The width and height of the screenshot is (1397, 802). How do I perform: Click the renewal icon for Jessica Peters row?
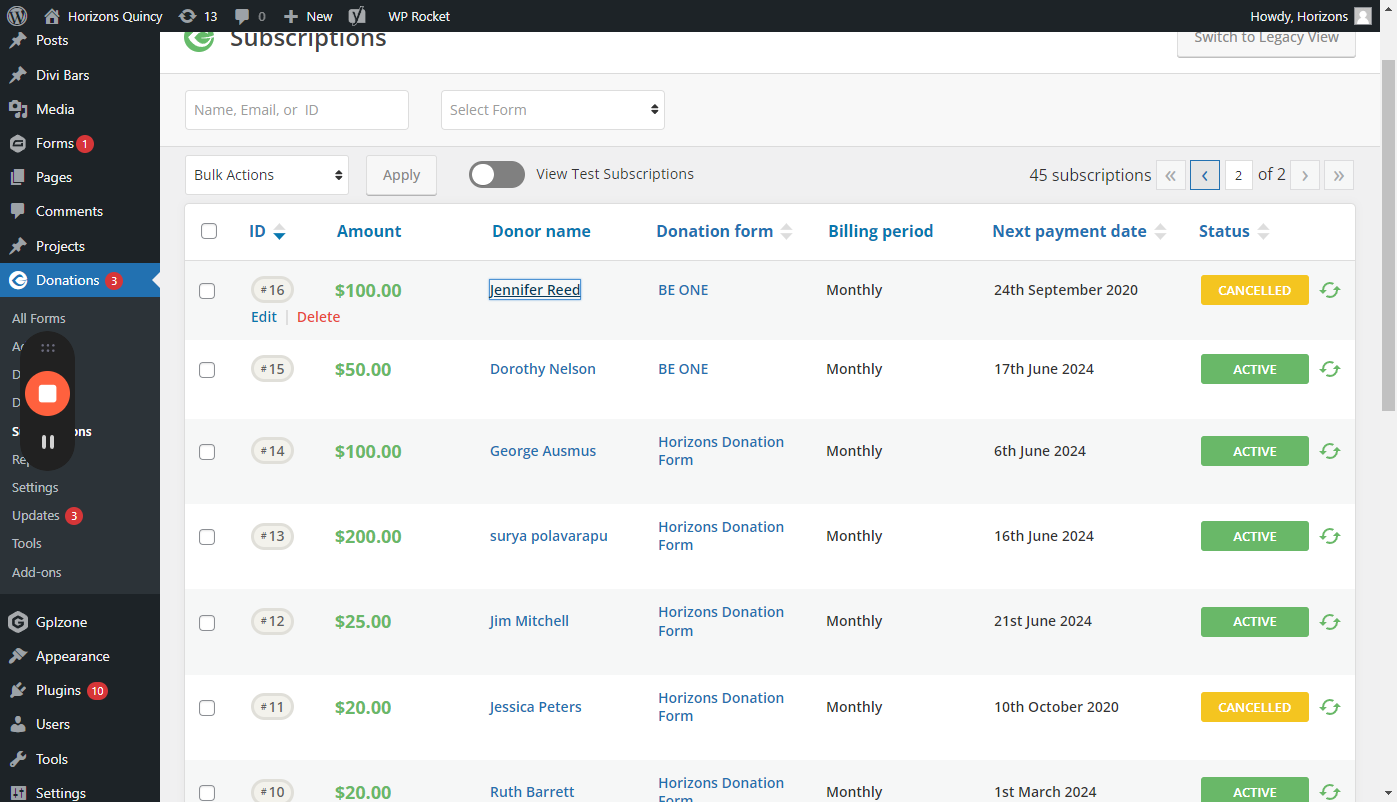click(1330, 707)
